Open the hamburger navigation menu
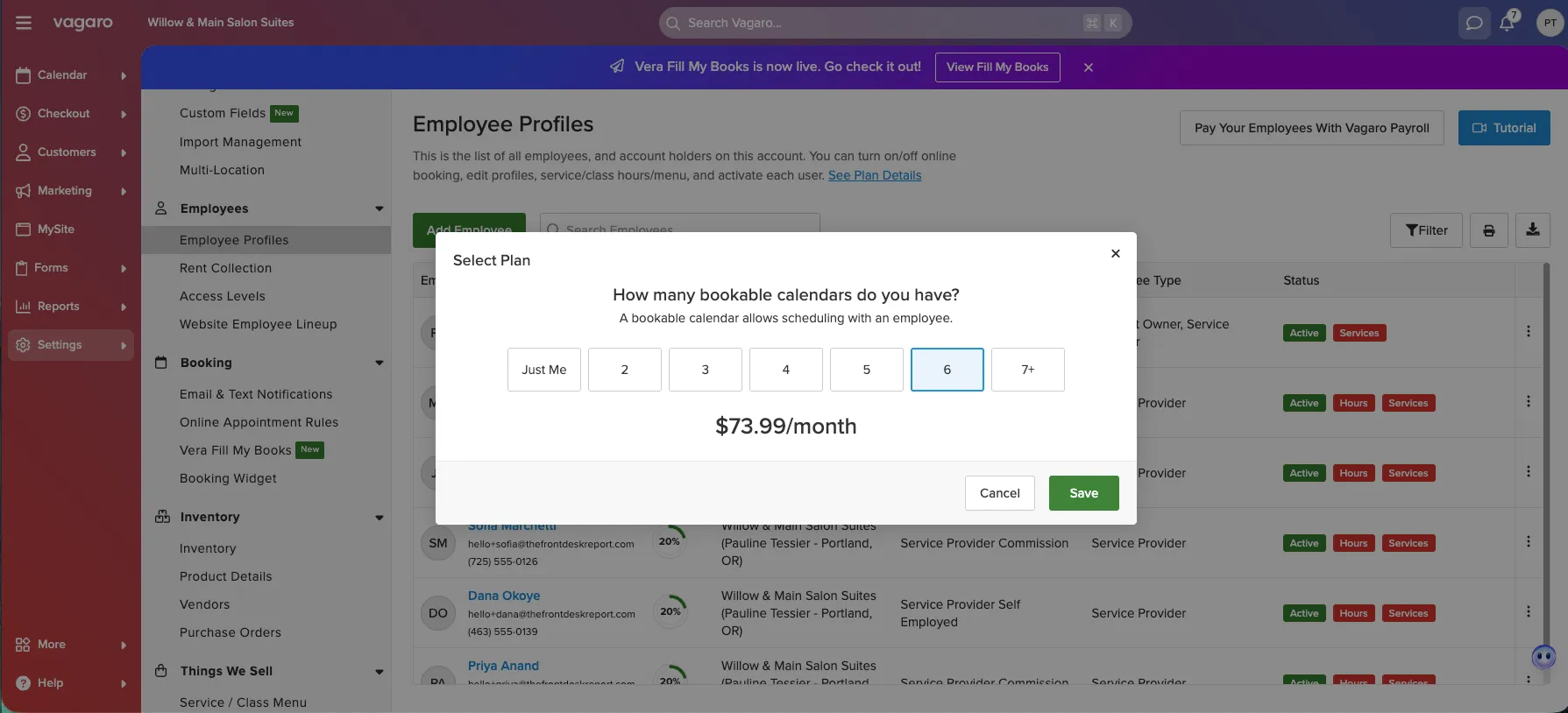The image size is (1568, 713). pos(24,23)
